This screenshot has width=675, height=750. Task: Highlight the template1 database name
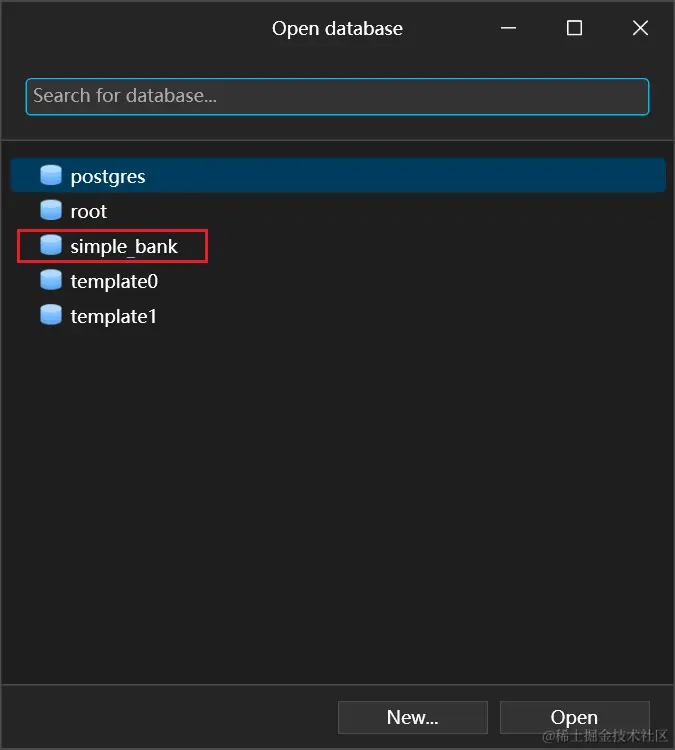pos(114,317)
